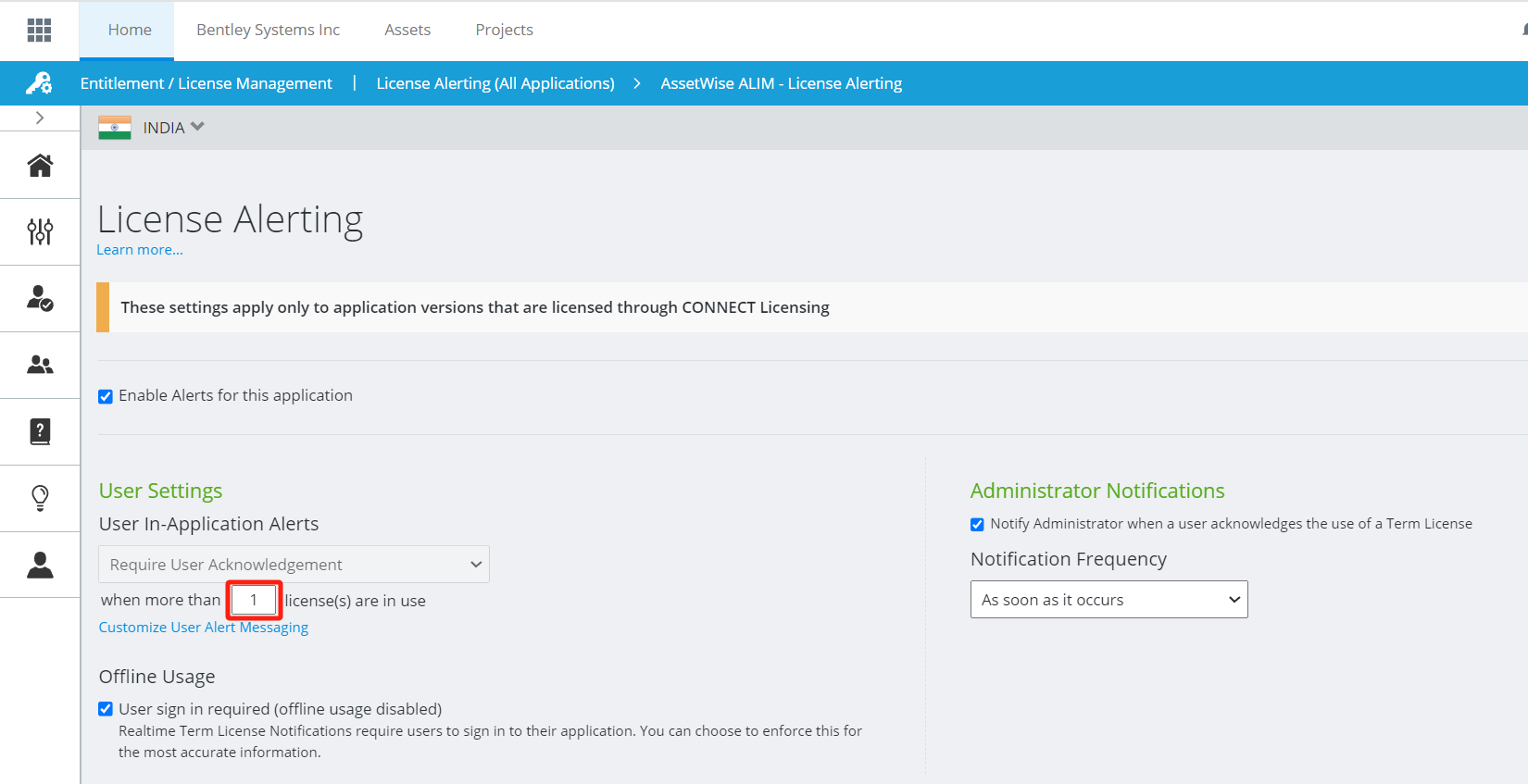Click AssetWise ALIM - License Alerting breadcrumb

[x=781, y=83]
